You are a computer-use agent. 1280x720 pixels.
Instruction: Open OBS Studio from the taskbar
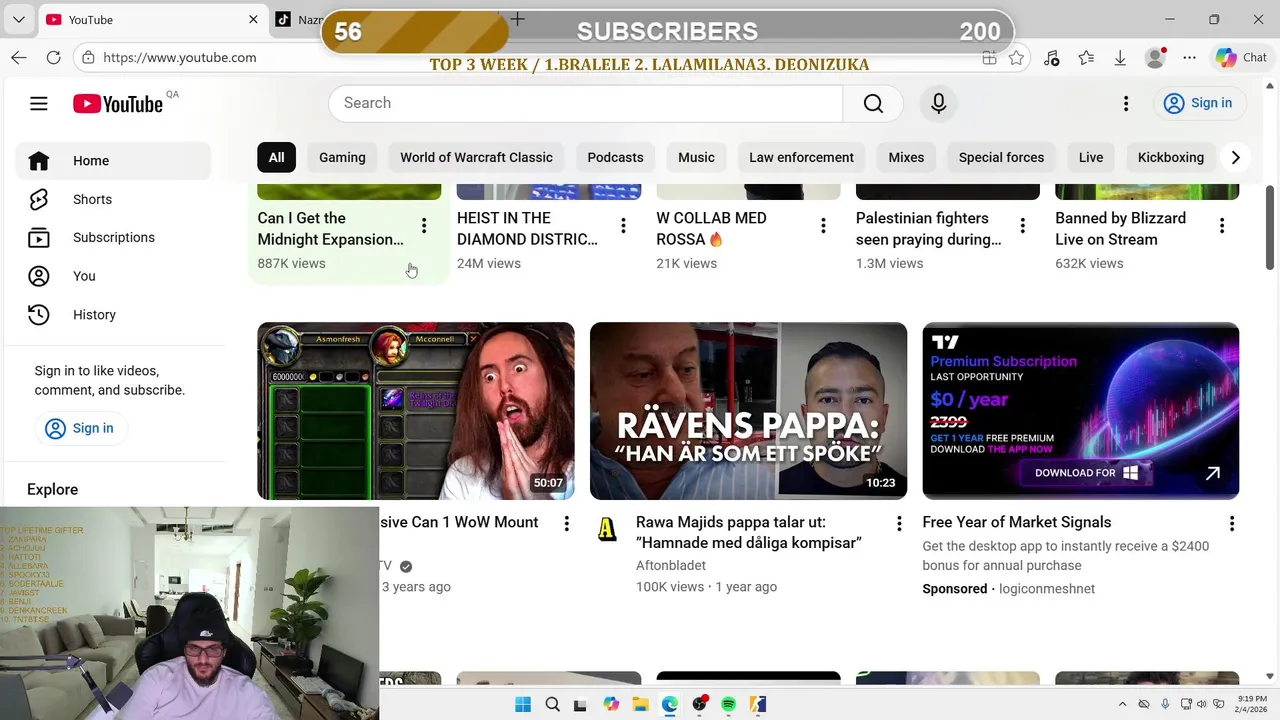[x=699, y=704]
